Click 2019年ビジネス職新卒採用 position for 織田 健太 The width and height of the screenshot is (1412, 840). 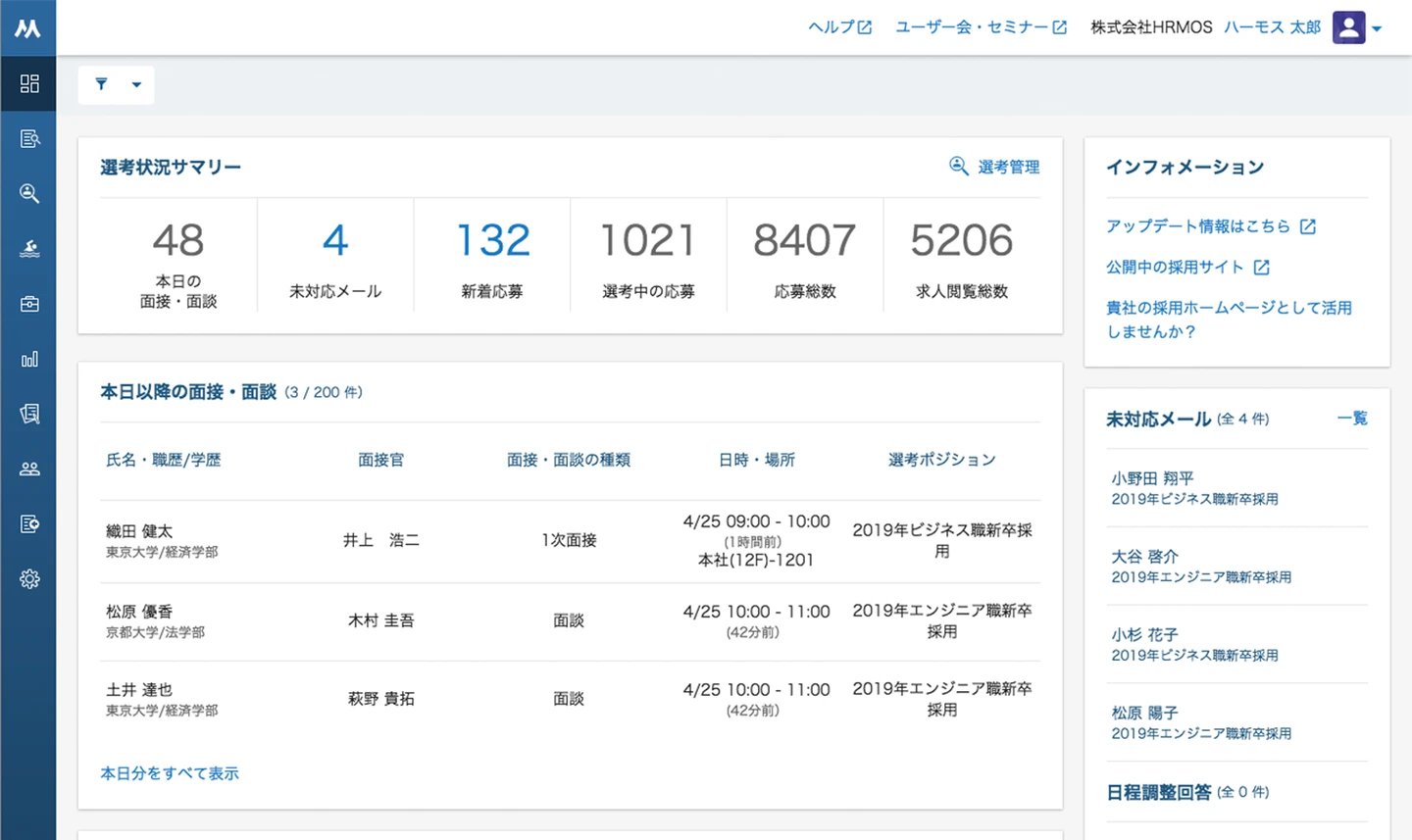[x=941, y=541]
